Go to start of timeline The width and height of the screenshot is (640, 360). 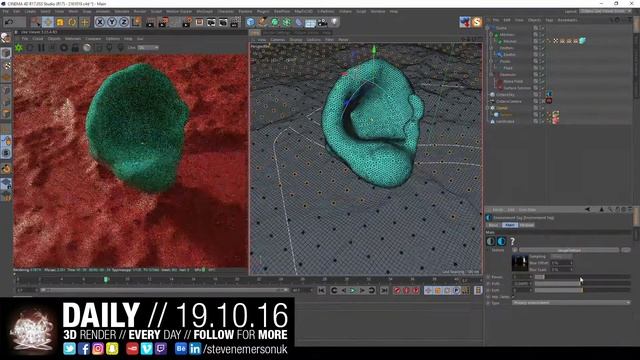click(x=322, y=290)
